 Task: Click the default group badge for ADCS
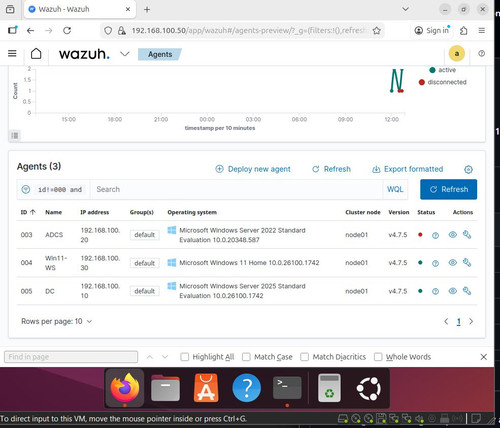click(x=144, y=235)
